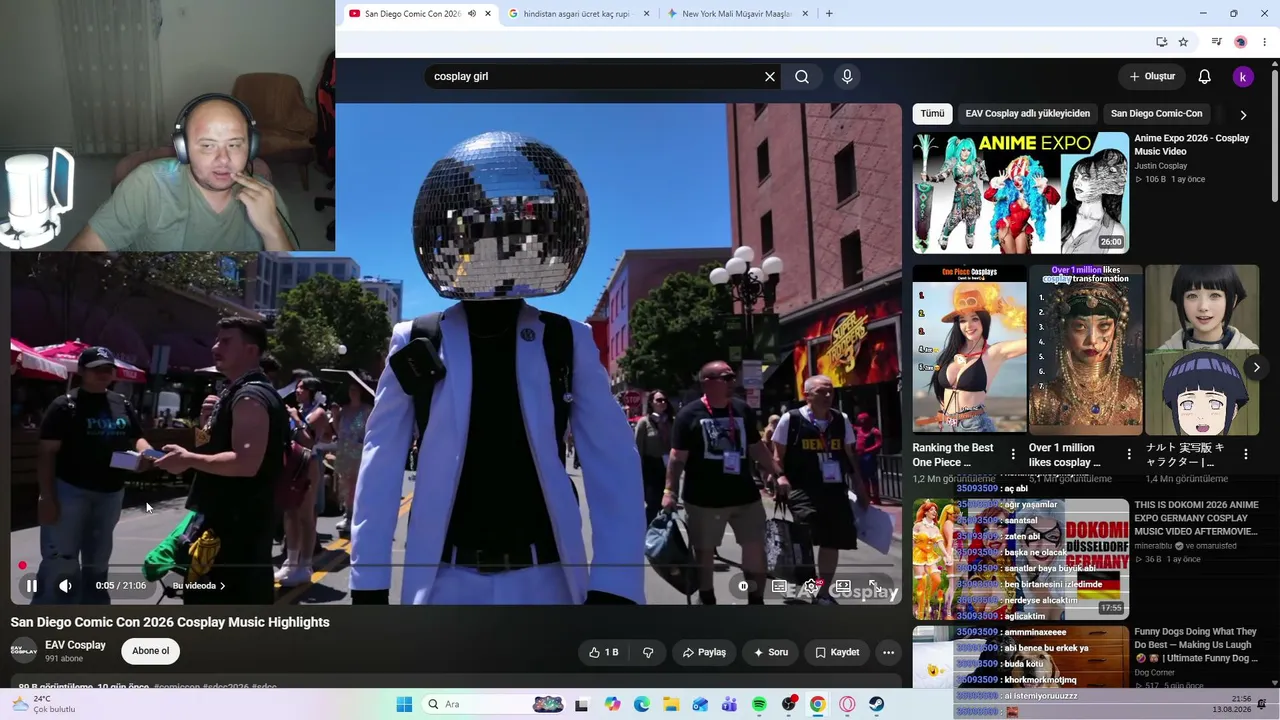1280x720 pixels.
Task: Click the Paylaş share button
Action: point(704,652)
